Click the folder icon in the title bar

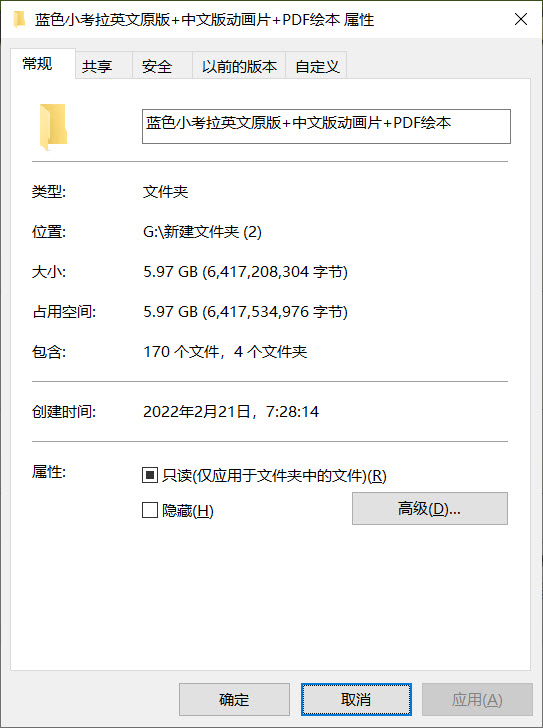19,20
